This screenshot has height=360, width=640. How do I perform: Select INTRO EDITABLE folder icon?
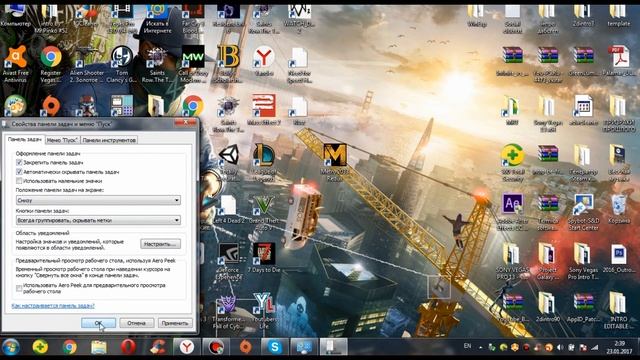point(619,310)
